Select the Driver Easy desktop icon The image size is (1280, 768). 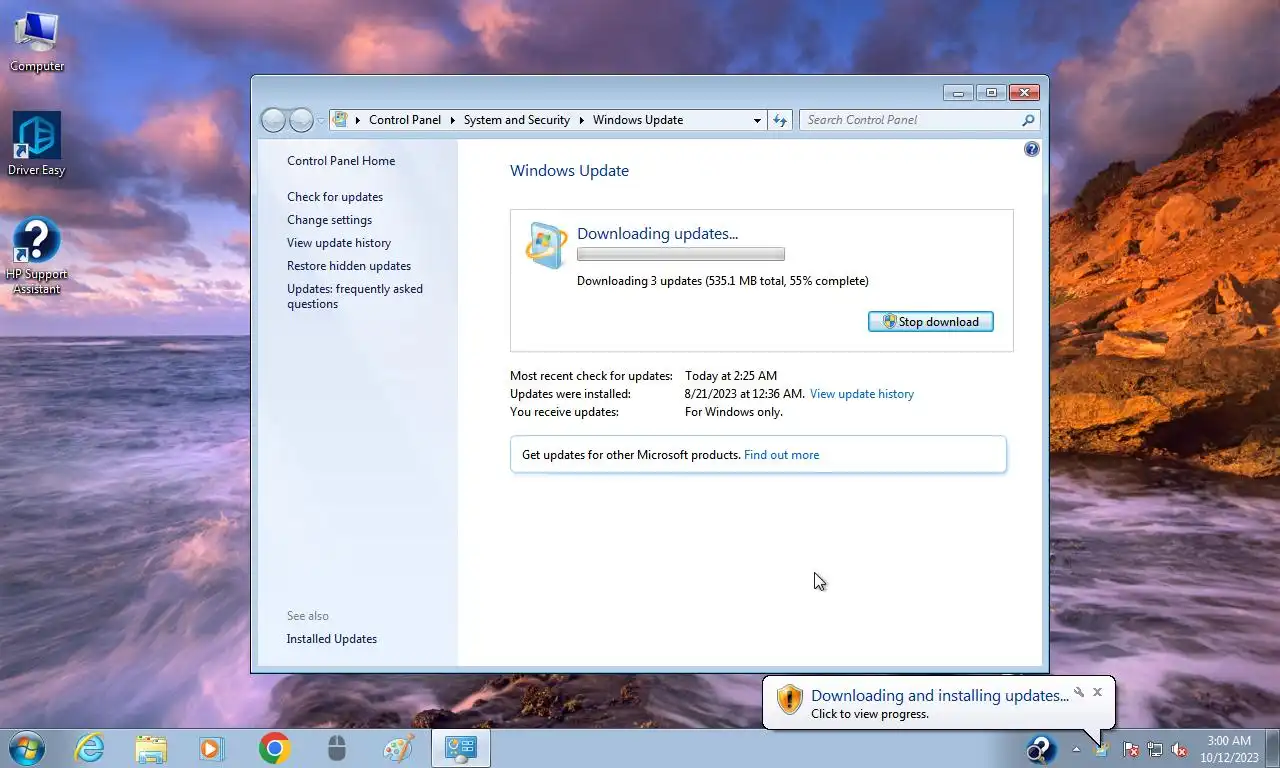coord(37,144)
